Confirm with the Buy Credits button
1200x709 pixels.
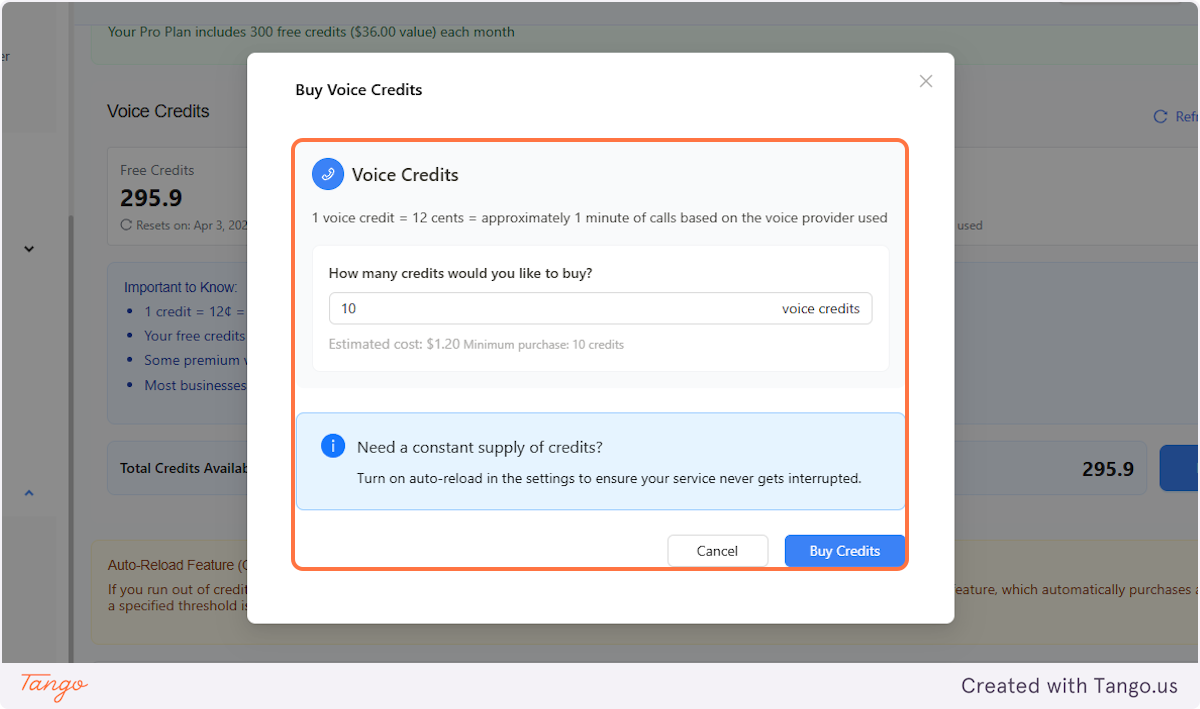click(x=844, y=551)
